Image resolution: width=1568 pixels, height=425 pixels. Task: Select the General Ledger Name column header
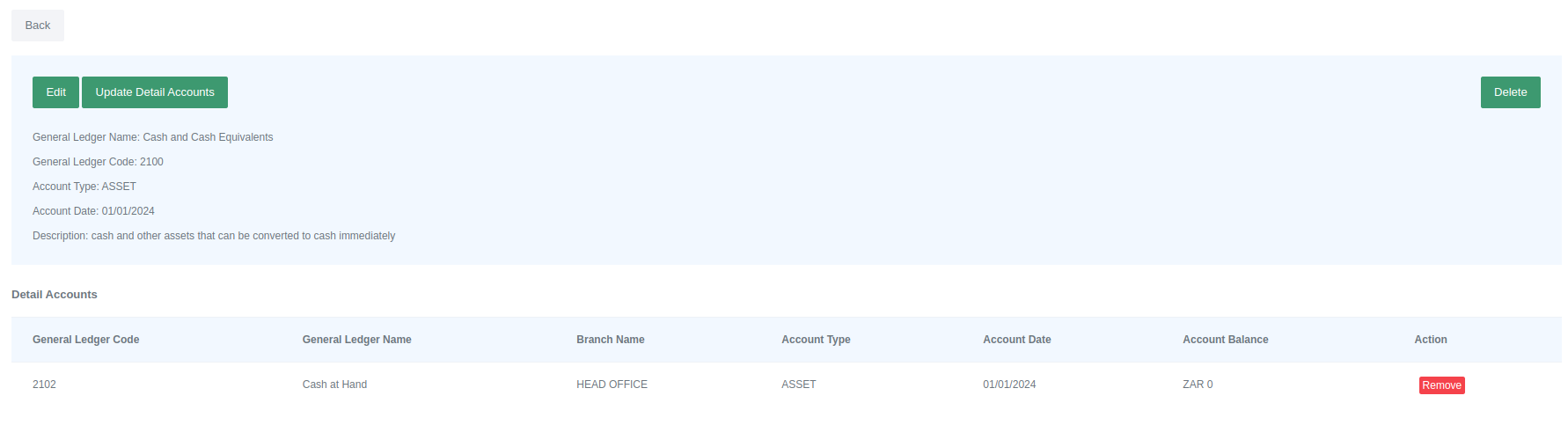356,340
